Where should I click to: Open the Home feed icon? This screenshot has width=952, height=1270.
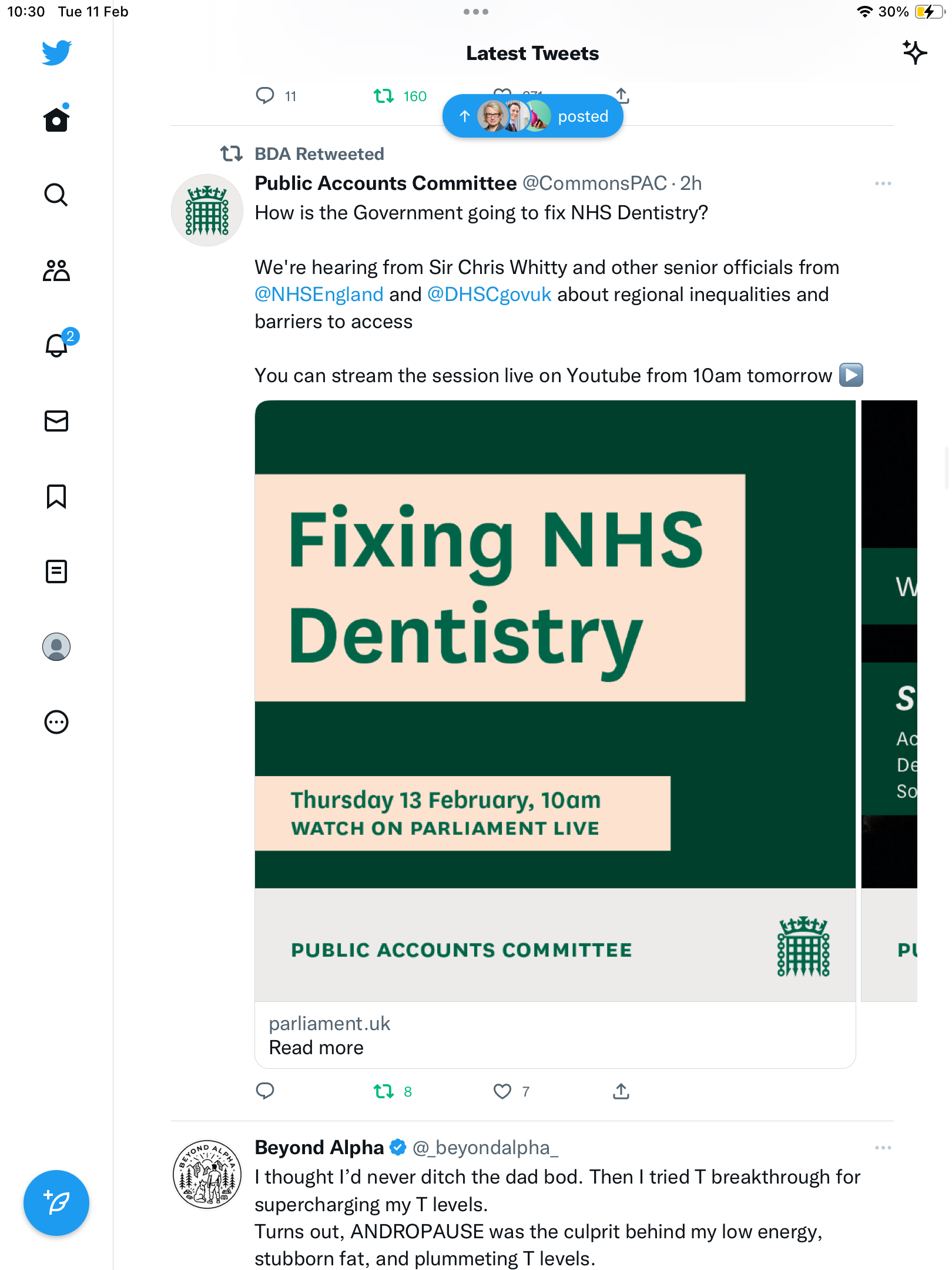(x=56, y=119)
